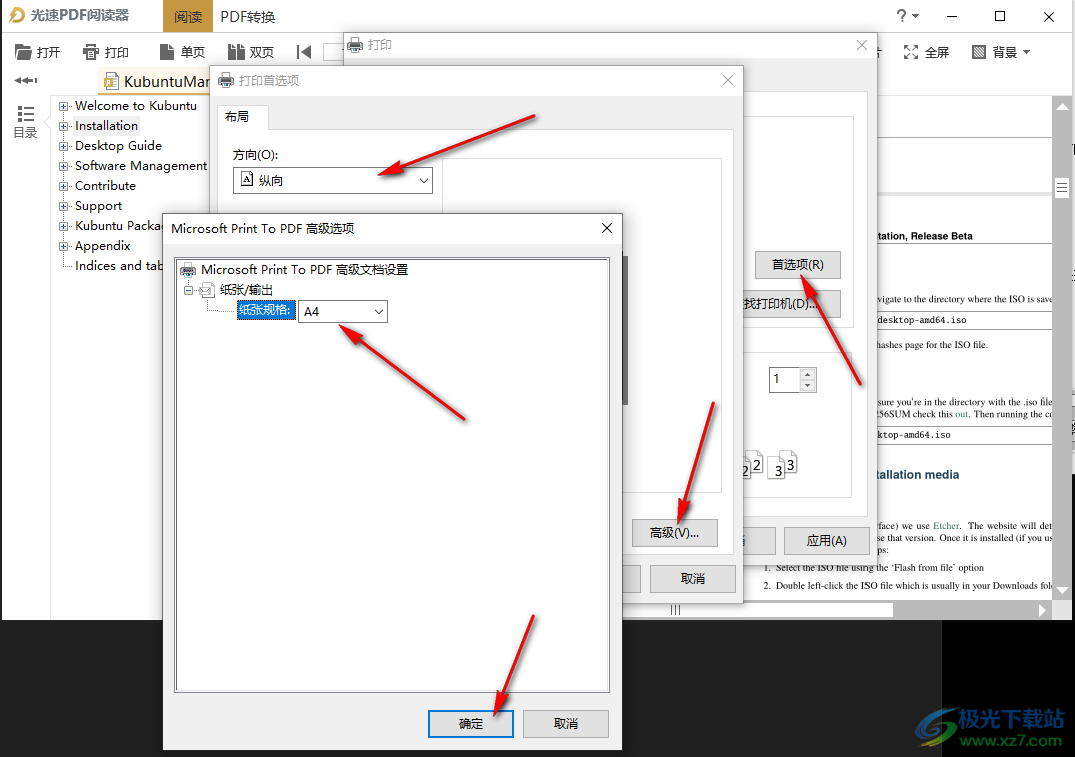Switch to 单页 single page view
The width and height of the screenshot is (1075, 757).
click(182, 52)
